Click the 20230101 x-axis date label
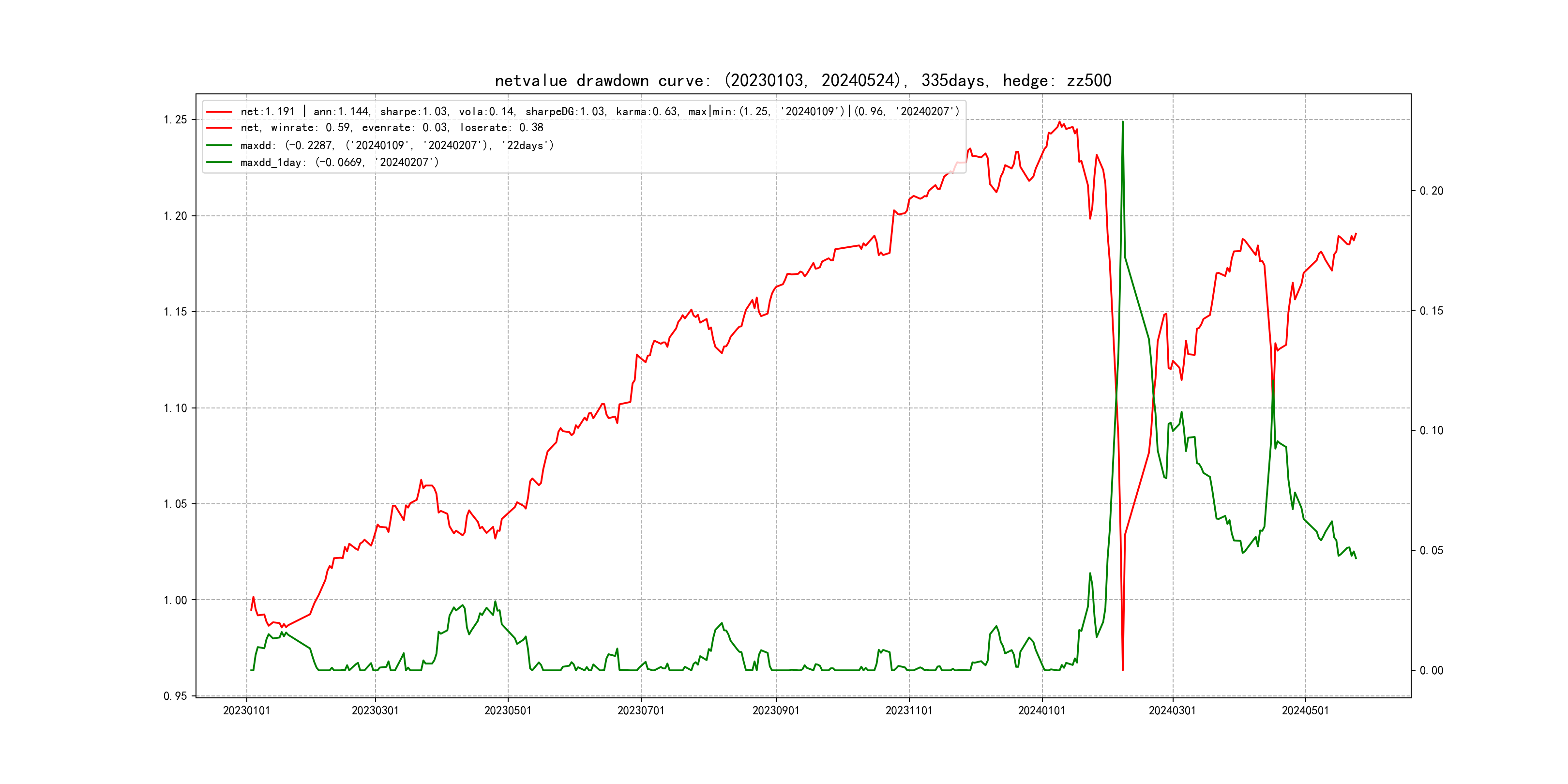 (x=246, y=710)
